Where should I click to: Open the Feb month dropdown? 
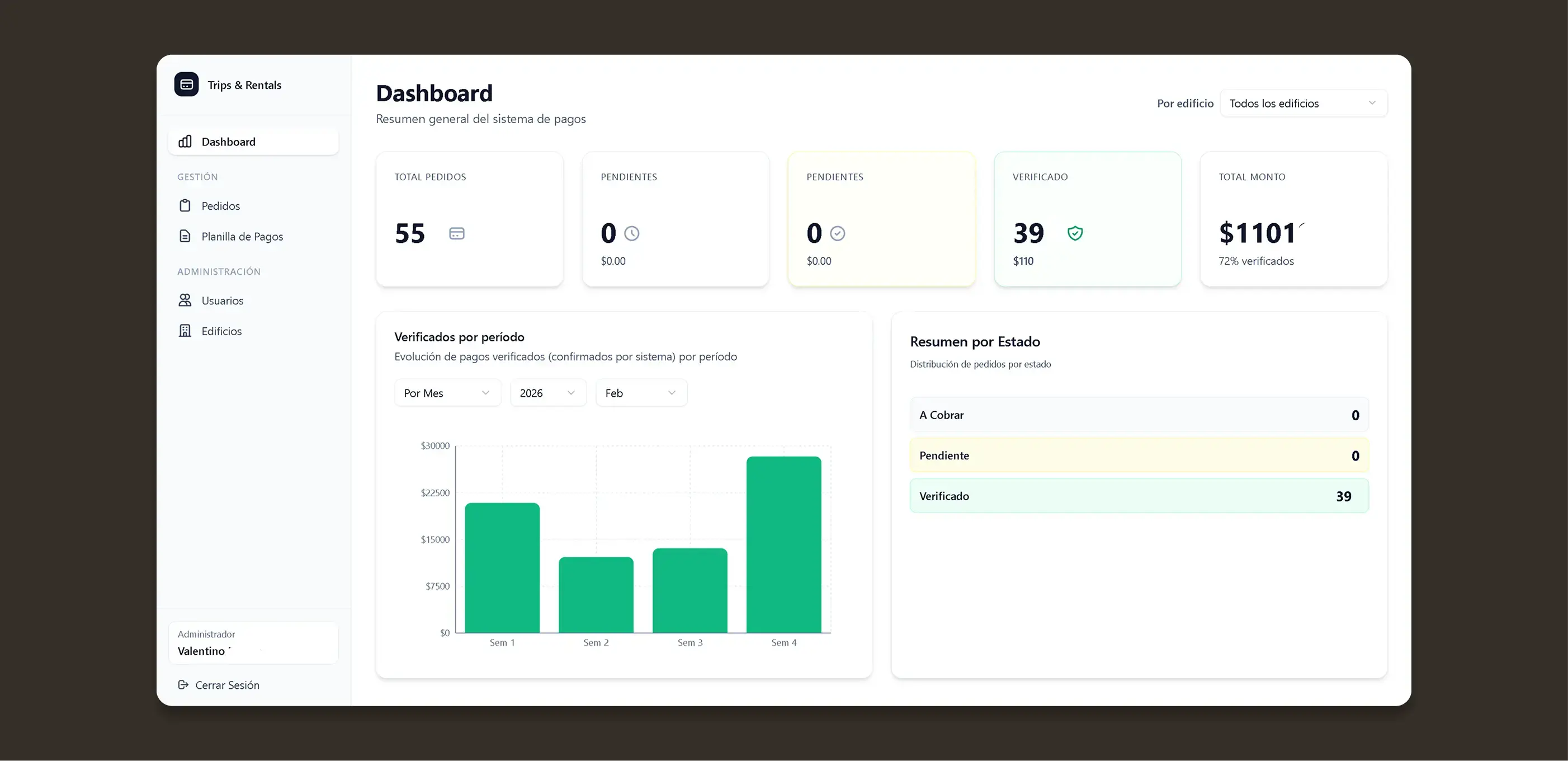pyautogui.click(x=640, y=393)
